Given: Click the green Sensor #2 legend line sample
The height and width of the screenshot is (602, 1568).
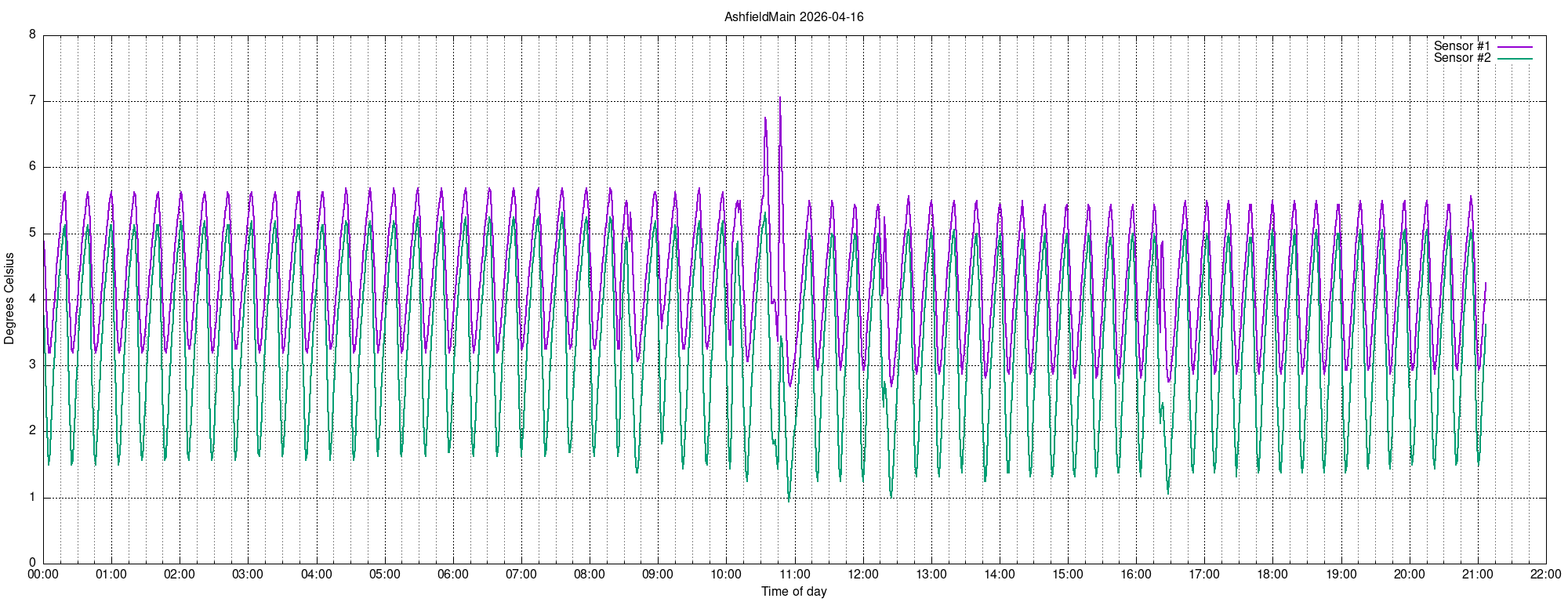Looking at the screenshot, I should (x=1515, y=59).
